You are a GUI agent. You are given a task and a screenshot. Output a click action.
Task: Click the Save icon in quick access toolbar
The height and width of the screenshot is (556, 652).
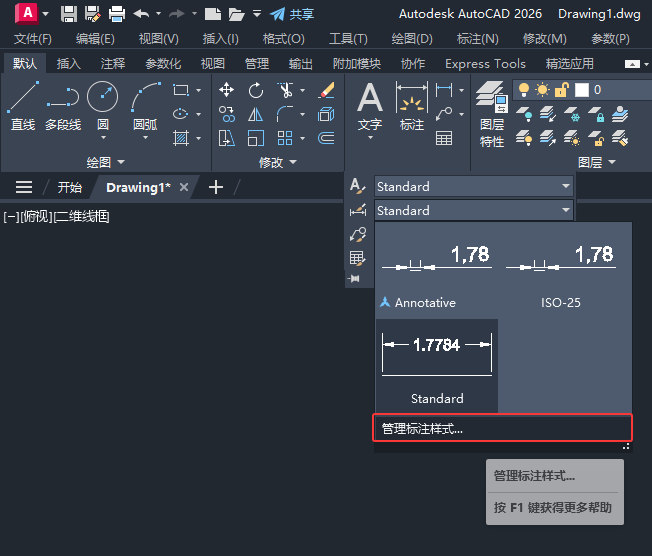pos(69,14)
